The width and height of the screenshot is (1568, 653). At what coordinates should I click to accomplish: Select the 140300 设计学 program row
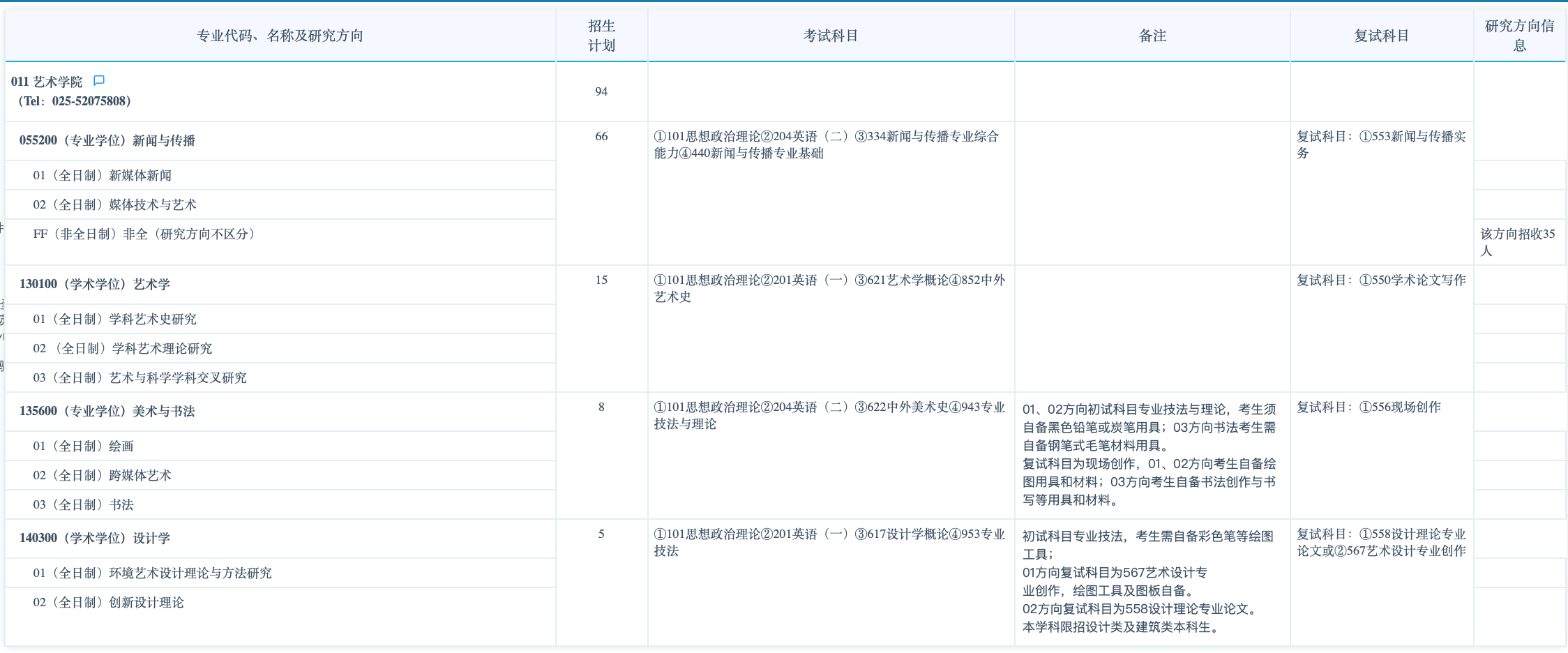point(96,538)
